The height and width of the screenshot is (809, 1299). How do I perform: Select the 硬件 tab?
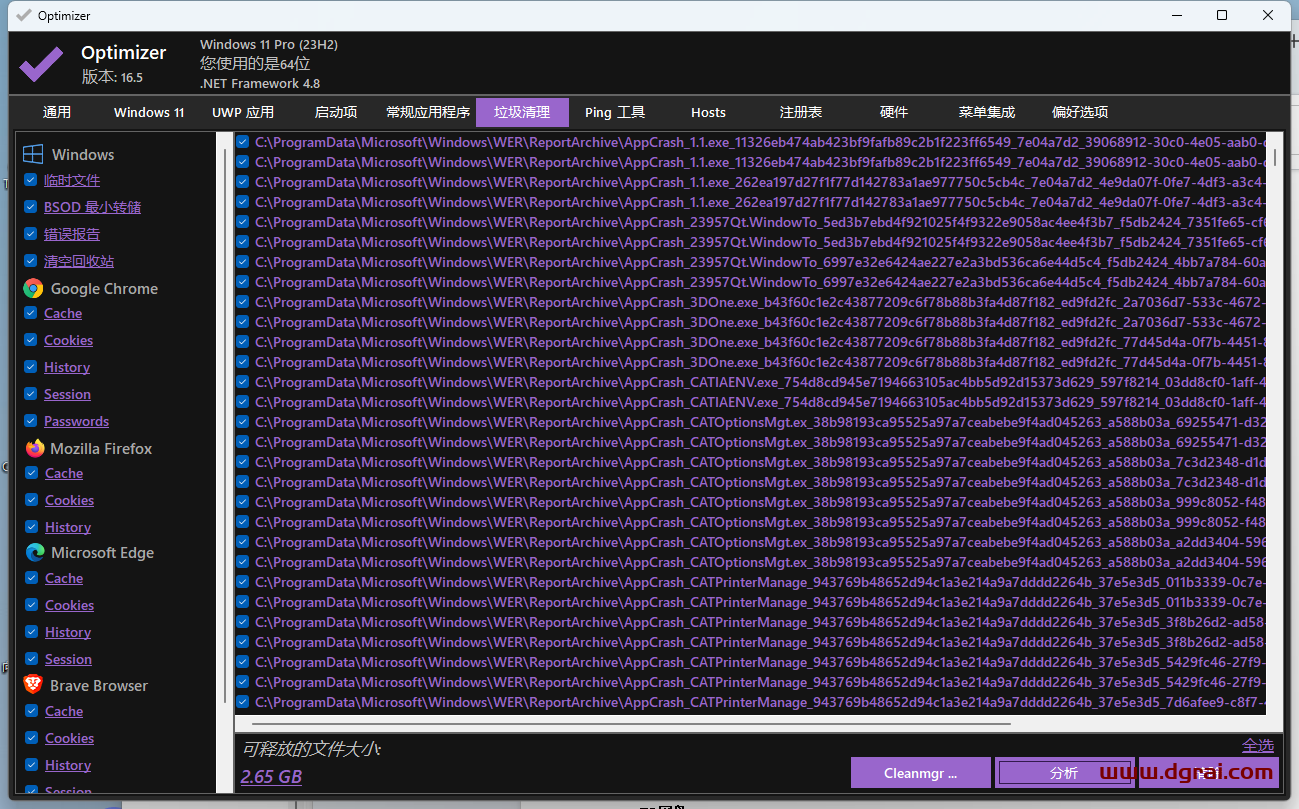point(894,112)
